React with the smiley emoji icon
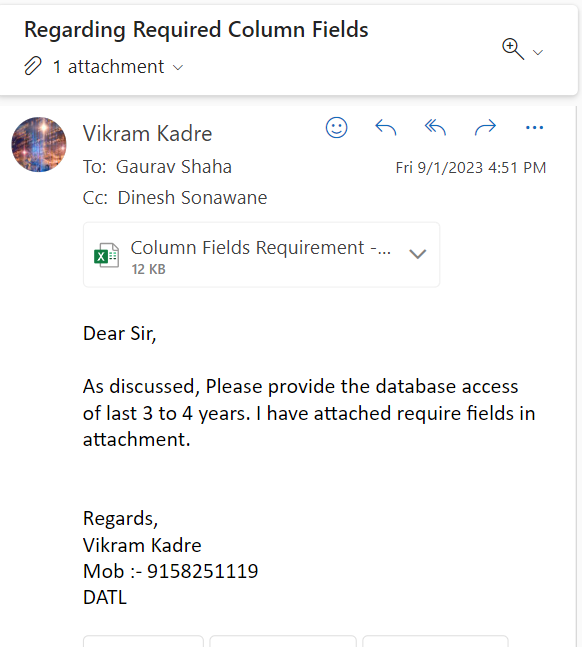The height and width of the screenshot is (647, 582). click(336, 128)
